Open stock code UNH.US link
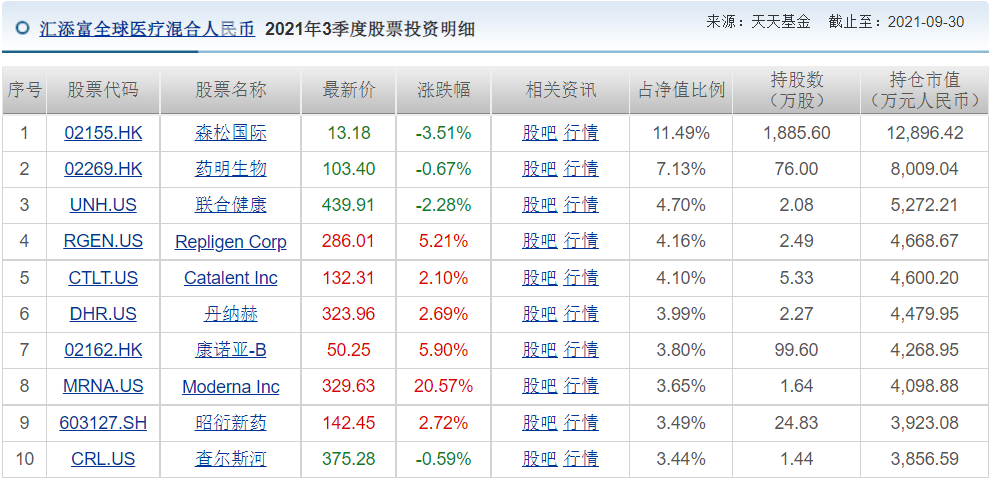This screenshot has width=994, height=482. click(x=103, y=205)
